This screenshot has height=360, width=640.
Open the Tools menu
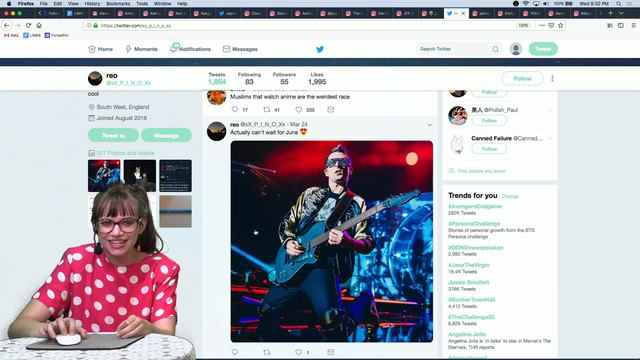coord(142,3)
